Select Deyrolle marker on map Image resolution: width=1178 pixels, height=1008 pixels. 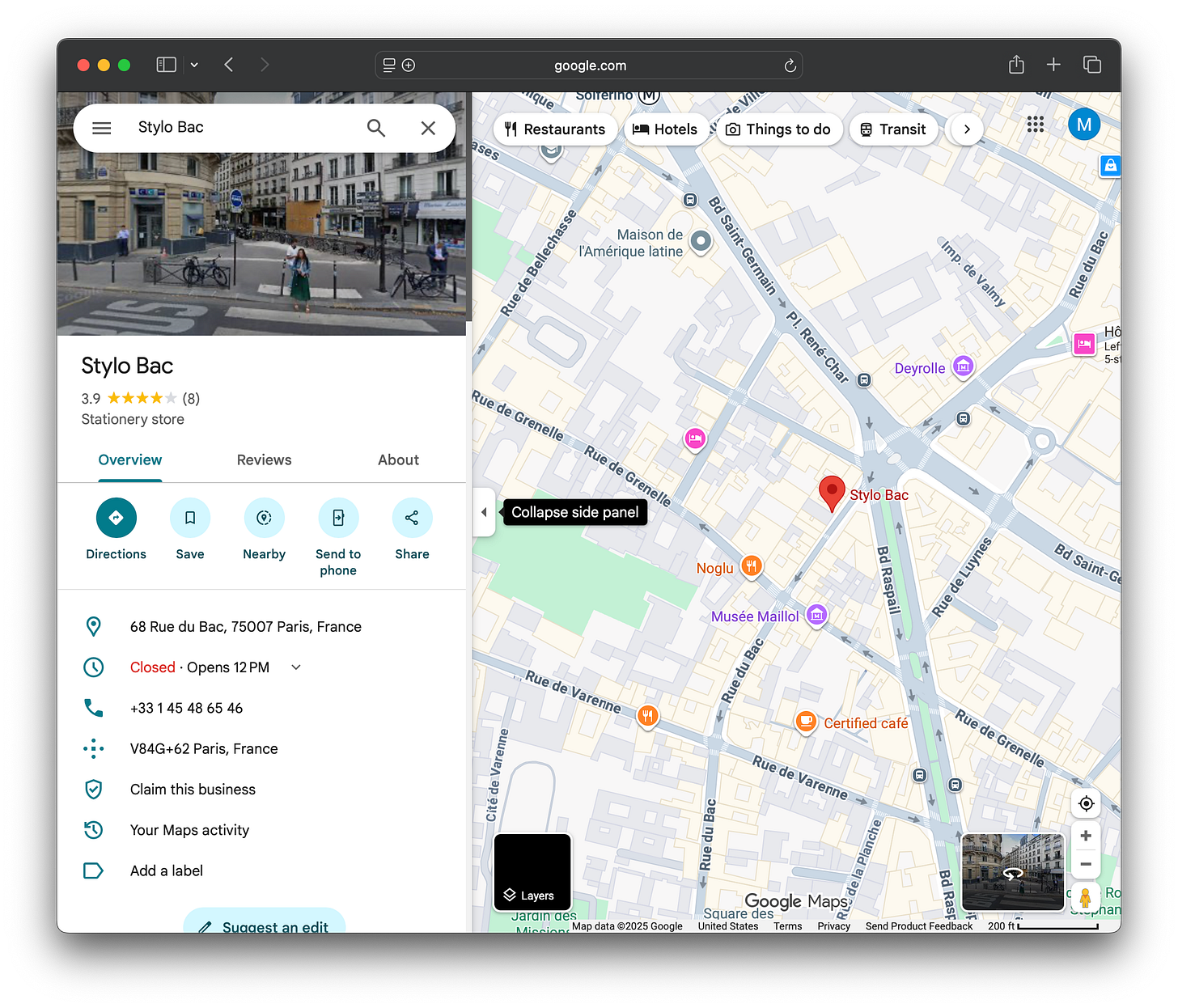pos(963,366)
